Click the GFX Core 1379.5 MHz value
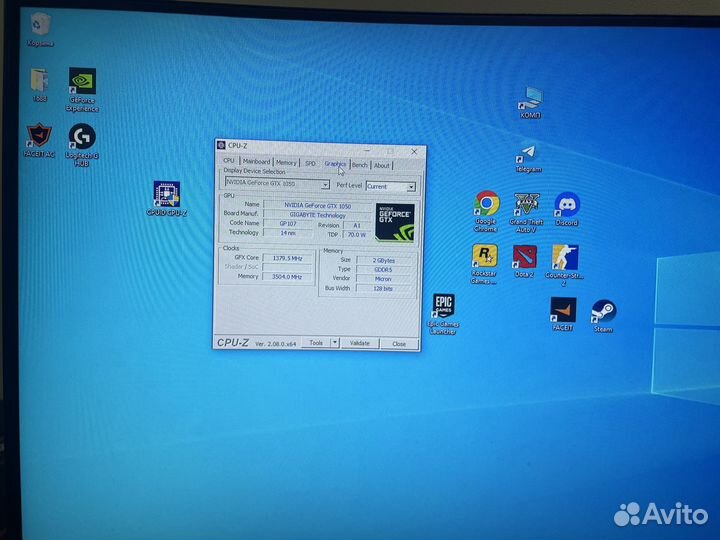The height and width of the screenshot is (540, 720). pos(287,258)
